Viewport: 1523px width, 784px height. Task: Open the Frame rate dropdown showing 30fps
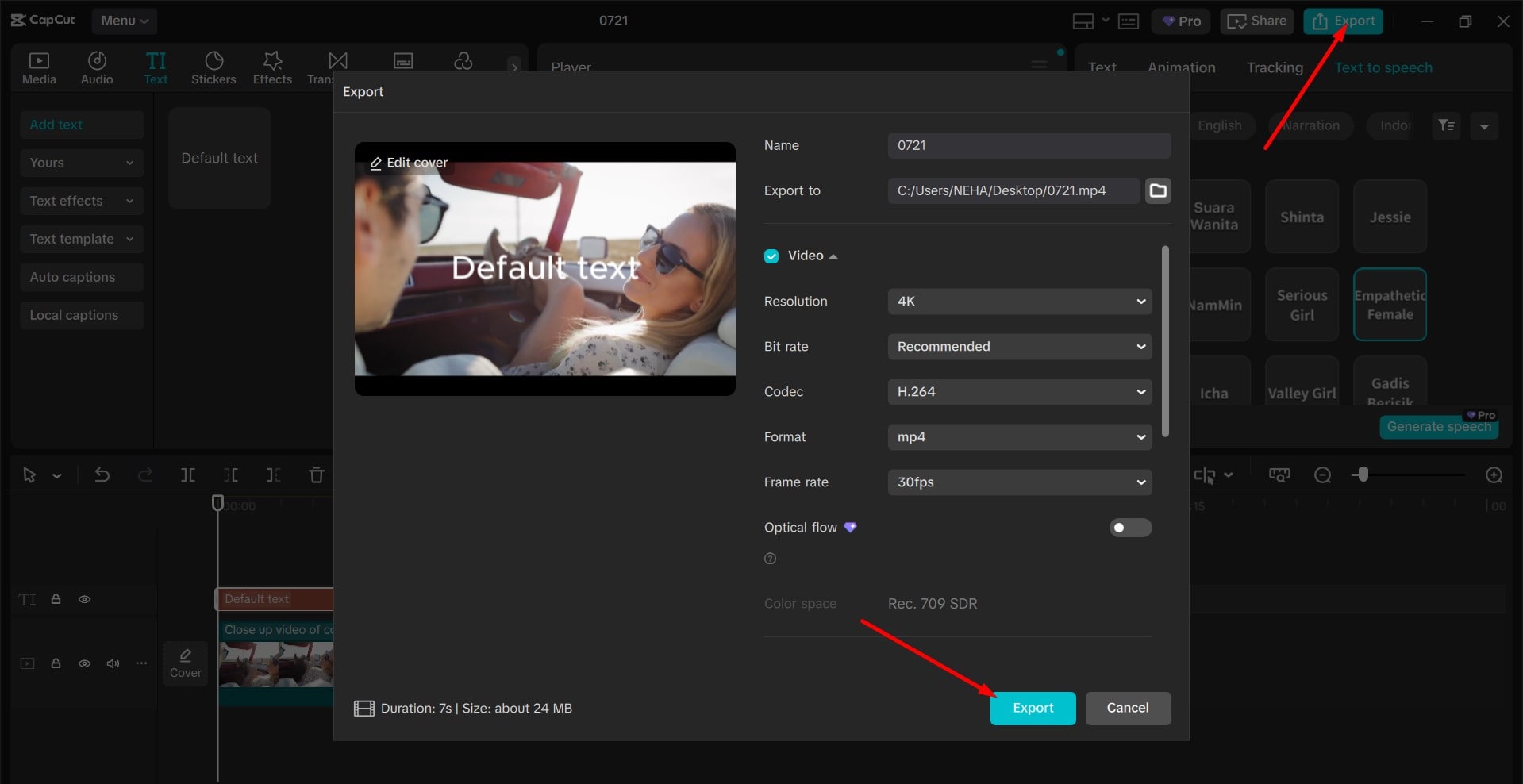click(x=1020, y=482)
